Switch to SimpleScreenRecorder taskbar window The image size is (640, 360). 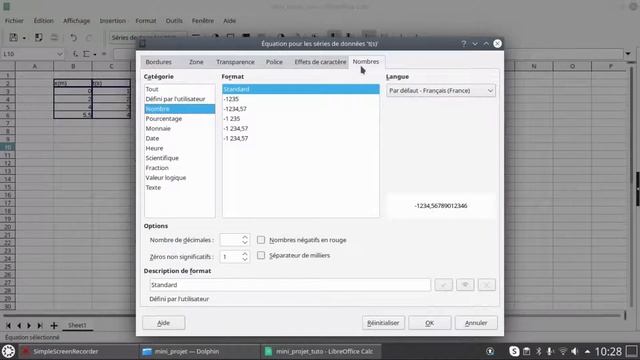tap(78, 351)
